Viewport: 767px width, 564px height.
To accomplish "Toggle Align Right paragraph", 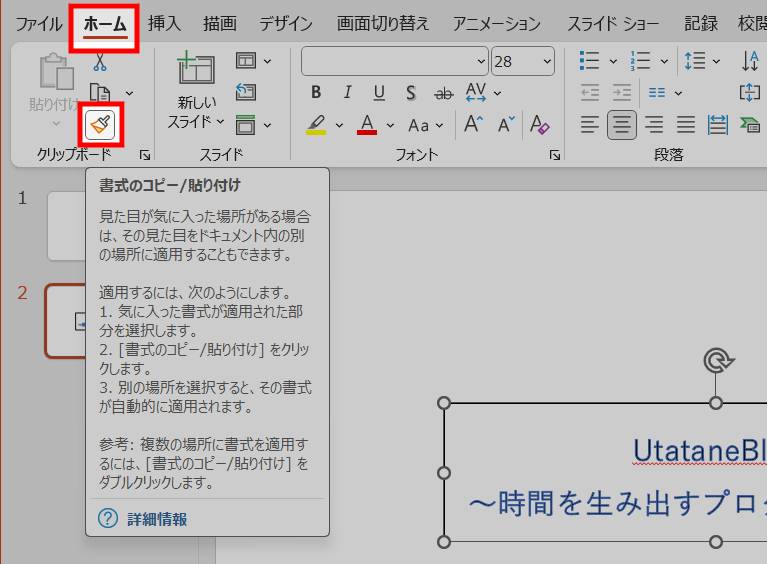I will 654,125.
